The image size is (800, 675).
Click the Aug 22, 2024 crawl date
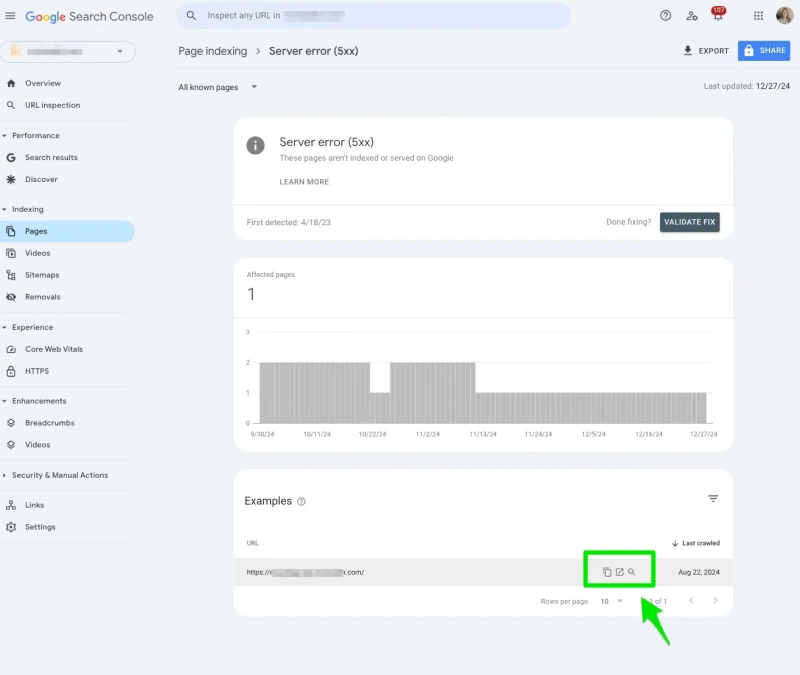coord(698,572)
